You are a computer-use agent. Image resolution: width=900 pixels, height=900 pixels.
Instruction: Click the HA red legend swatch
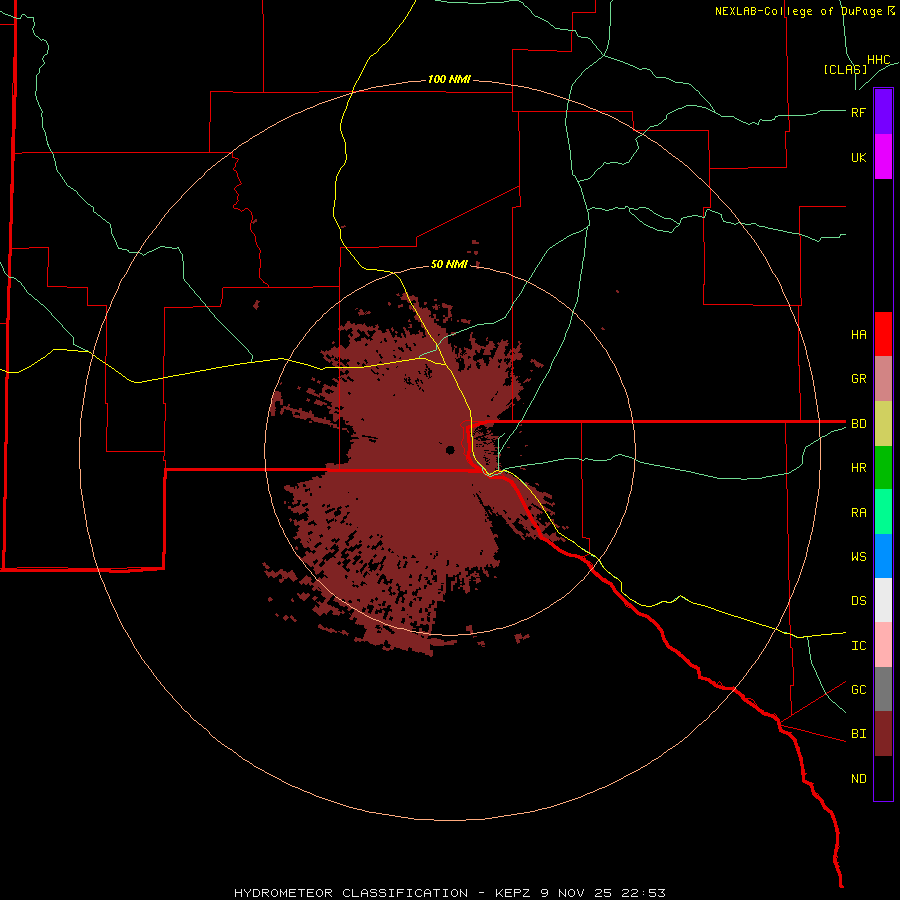(883, 334)
